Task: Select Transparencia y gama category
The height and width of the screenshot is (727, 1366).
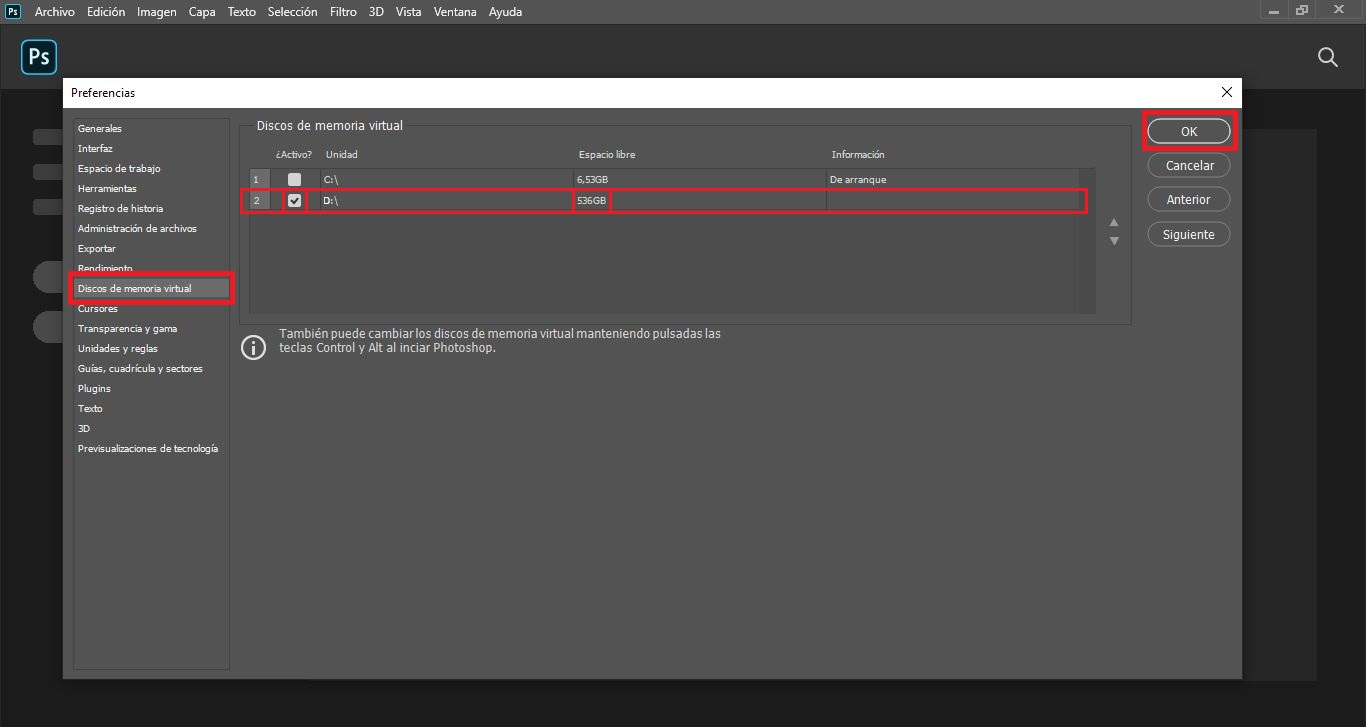Action: (x=127, y=328)
